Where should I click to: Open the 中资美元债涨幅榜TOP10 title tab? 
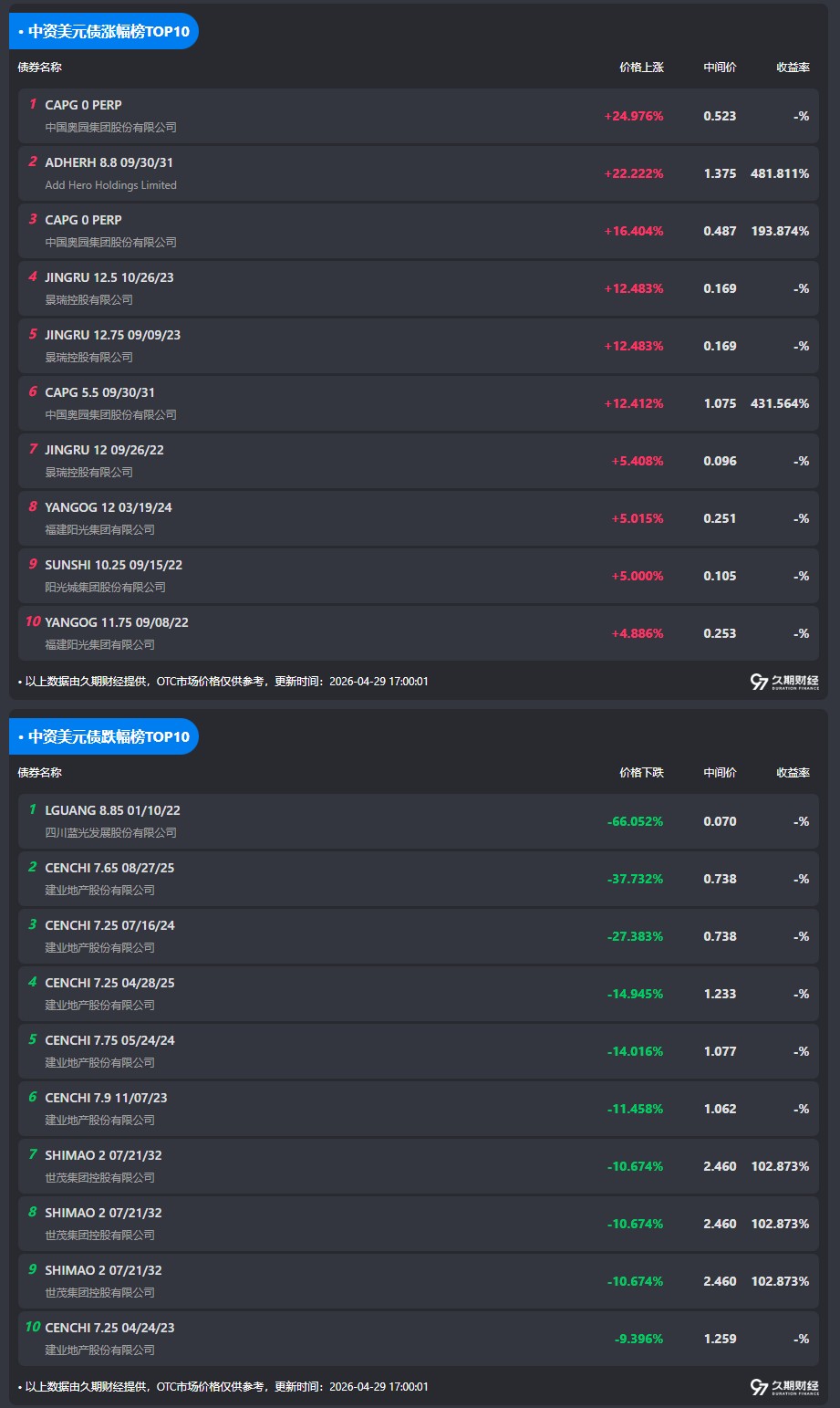[104, 31]
